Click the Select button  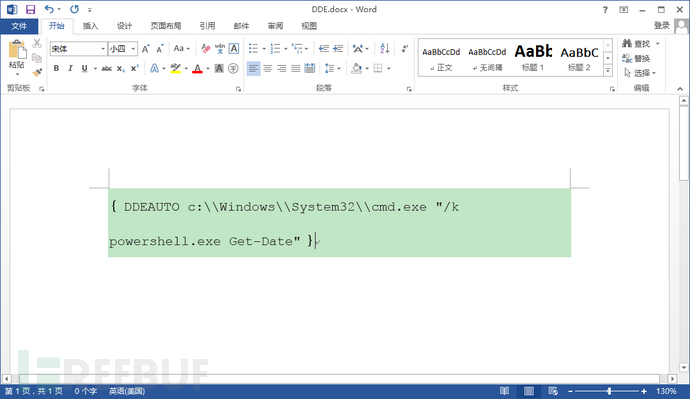(x=640, y=73)
